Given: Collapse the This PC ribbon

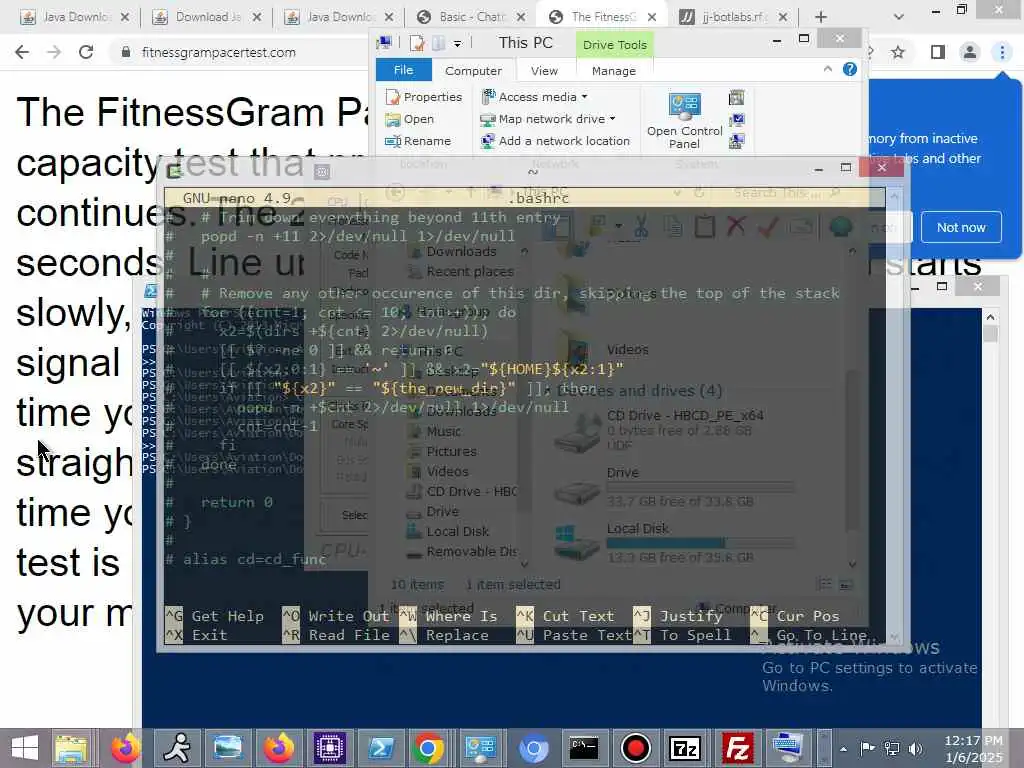Looking at the screenshot, I should click(x=827, y=69).
